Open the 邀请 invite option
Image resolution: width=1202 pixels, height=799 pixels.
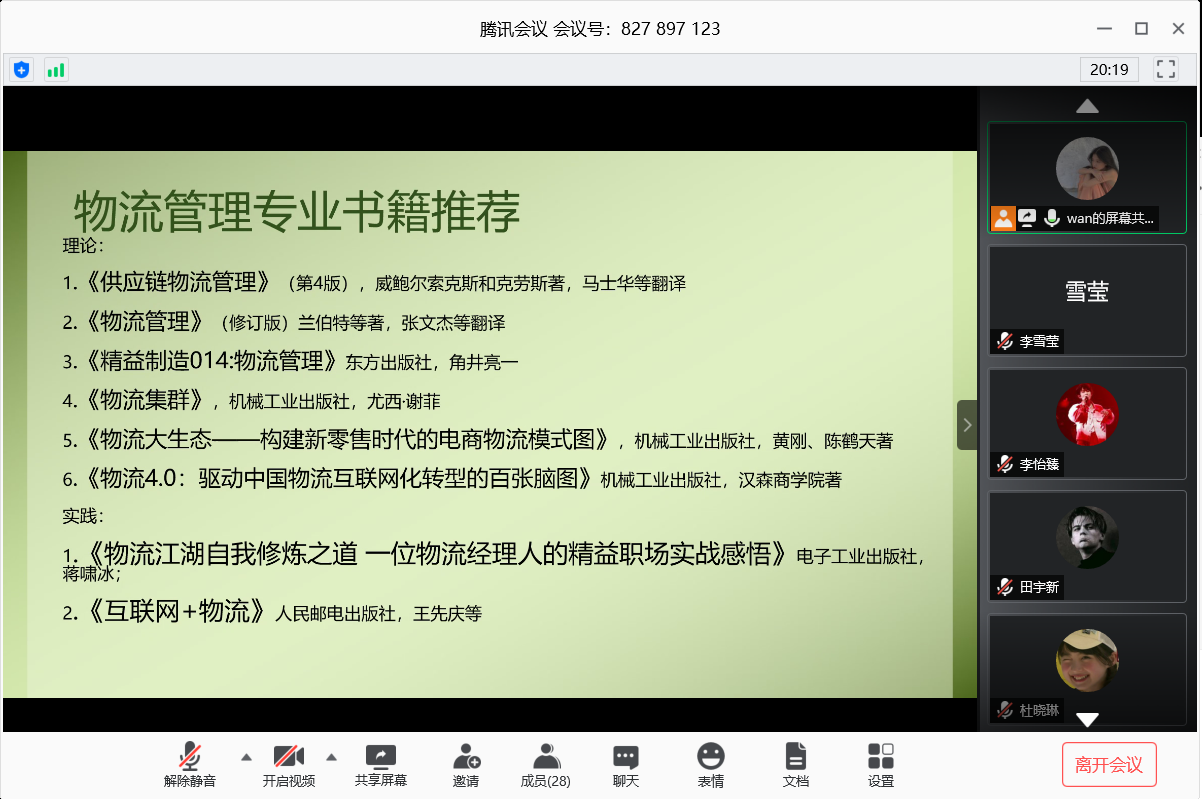click(466, 765)
